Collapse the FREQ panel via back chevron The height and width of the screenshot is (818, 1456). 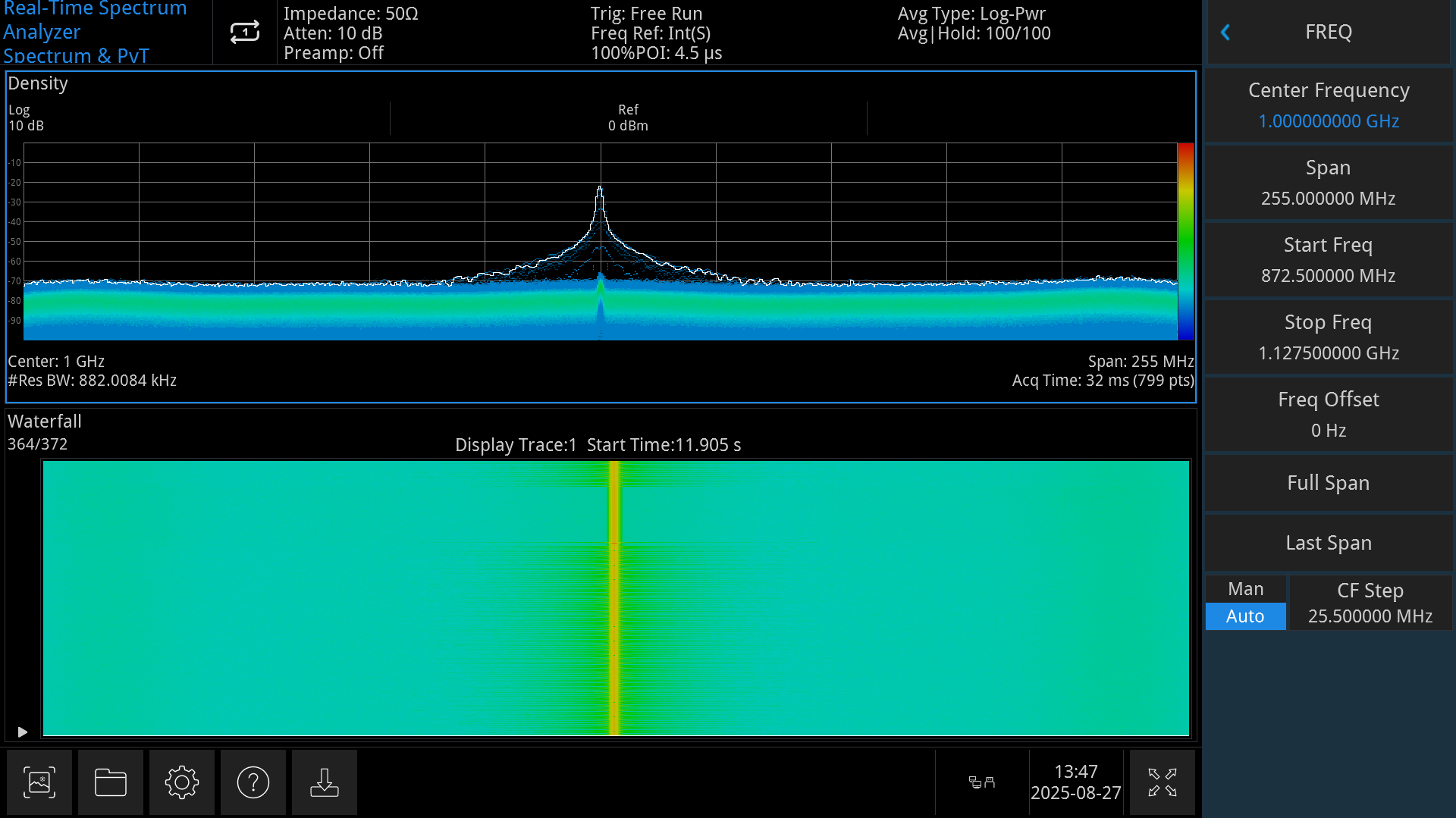[1225, 32]
